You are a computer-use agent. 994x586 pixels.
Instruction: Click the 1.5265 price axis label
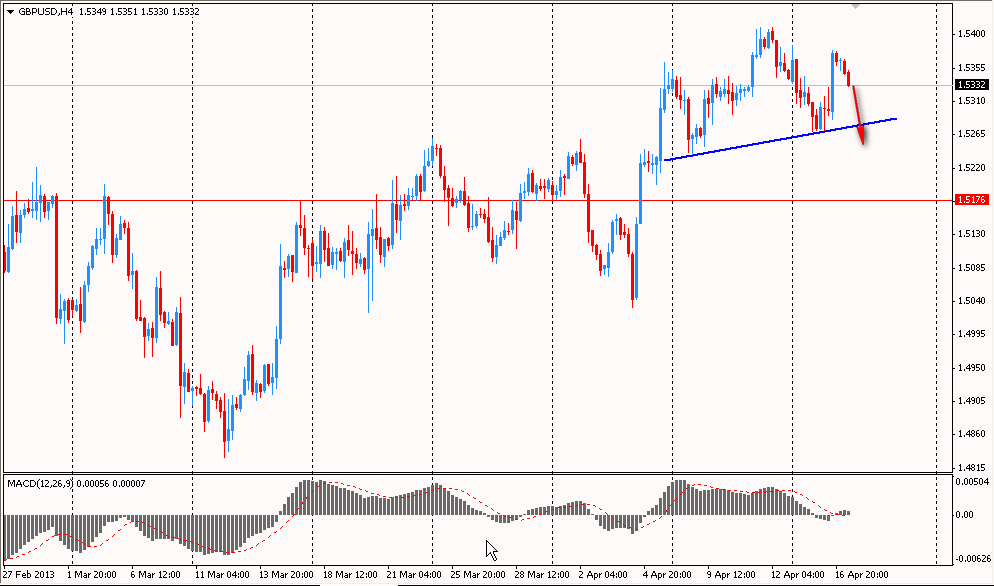tap(972, 134)
